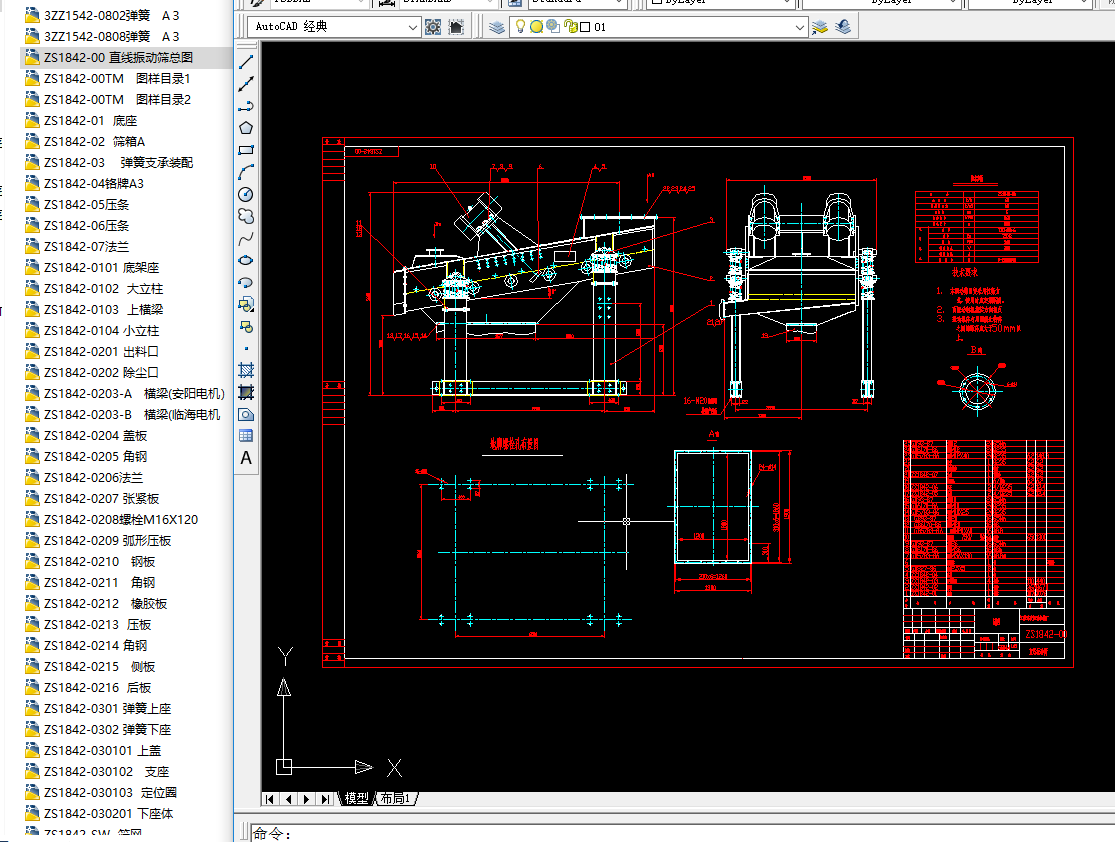Select the Revision Cloud tool

(246, 216)
